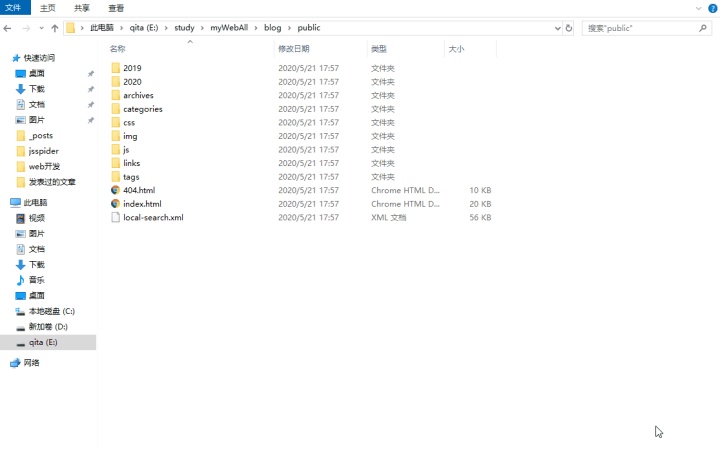Image resolution: width=720 pixels, height=449 pixels.
Task: Open the categories folder
Action: click(142, 109)
